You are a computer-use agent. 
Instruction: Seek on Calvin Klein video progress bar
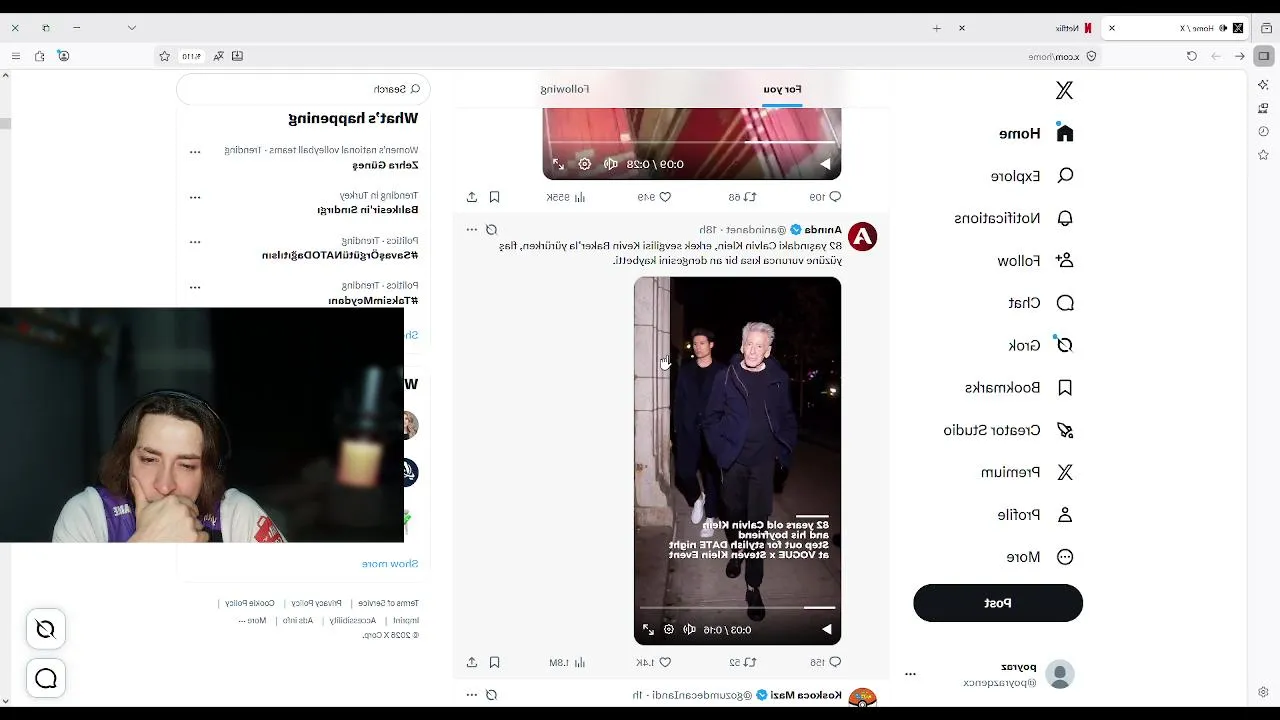coord(737,607)
